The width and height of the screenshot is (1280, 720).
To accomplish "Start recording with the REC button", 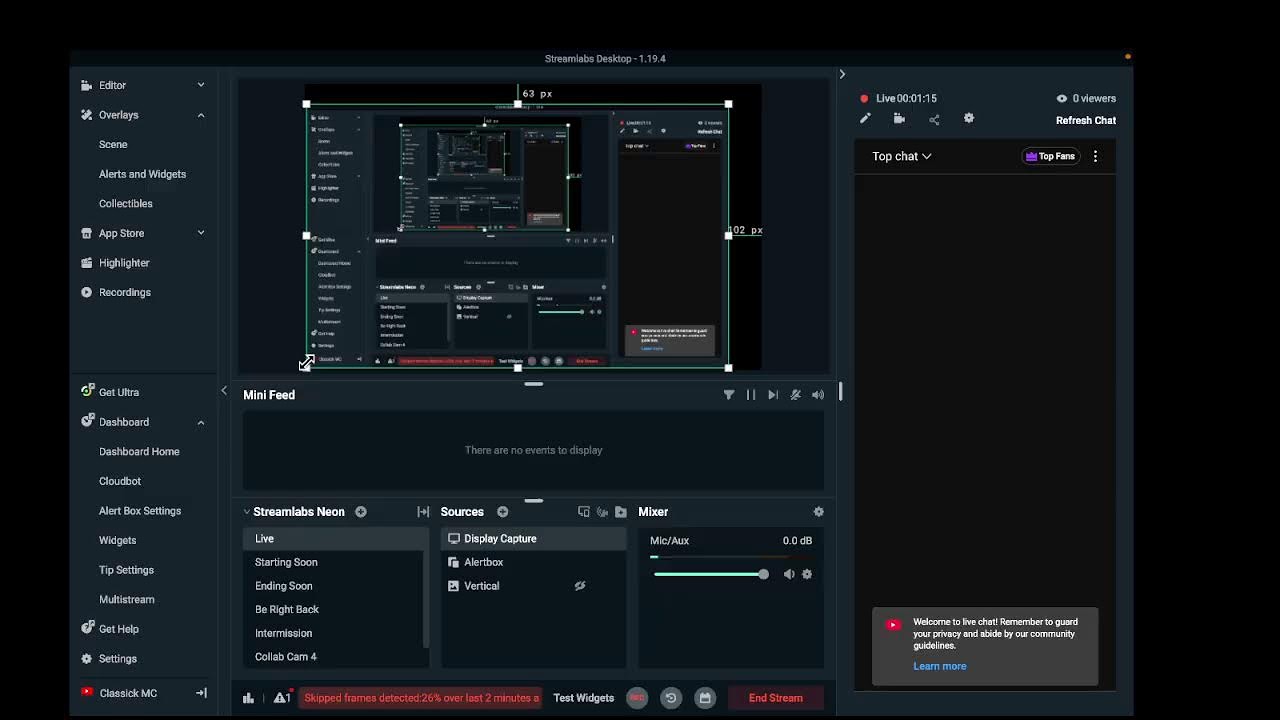I will click(637, 698).
